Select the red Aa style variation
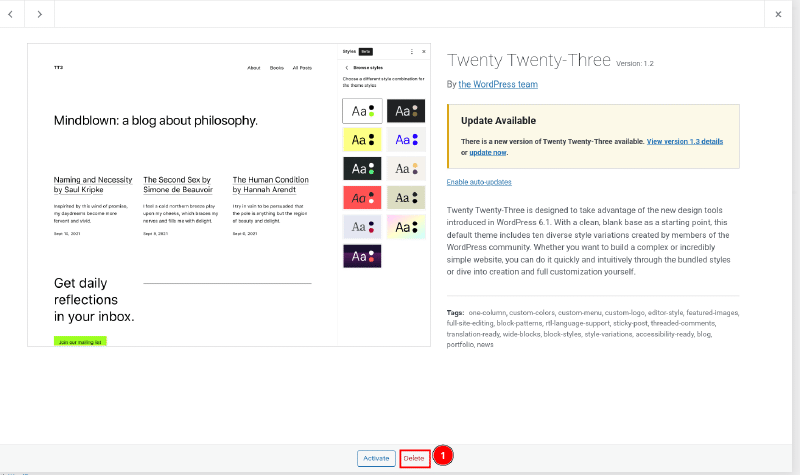The image size is (800, 475). coord(362,198)
